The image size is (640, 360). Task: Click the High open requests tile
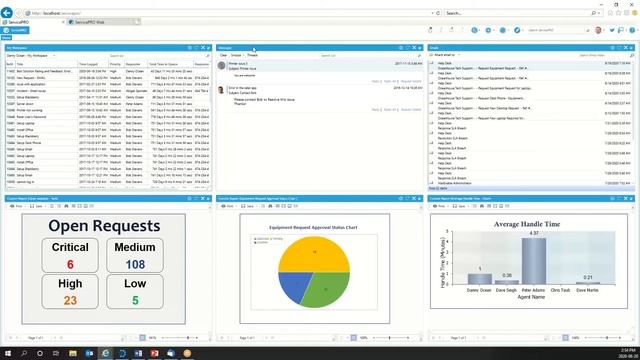tap(70, 291)
